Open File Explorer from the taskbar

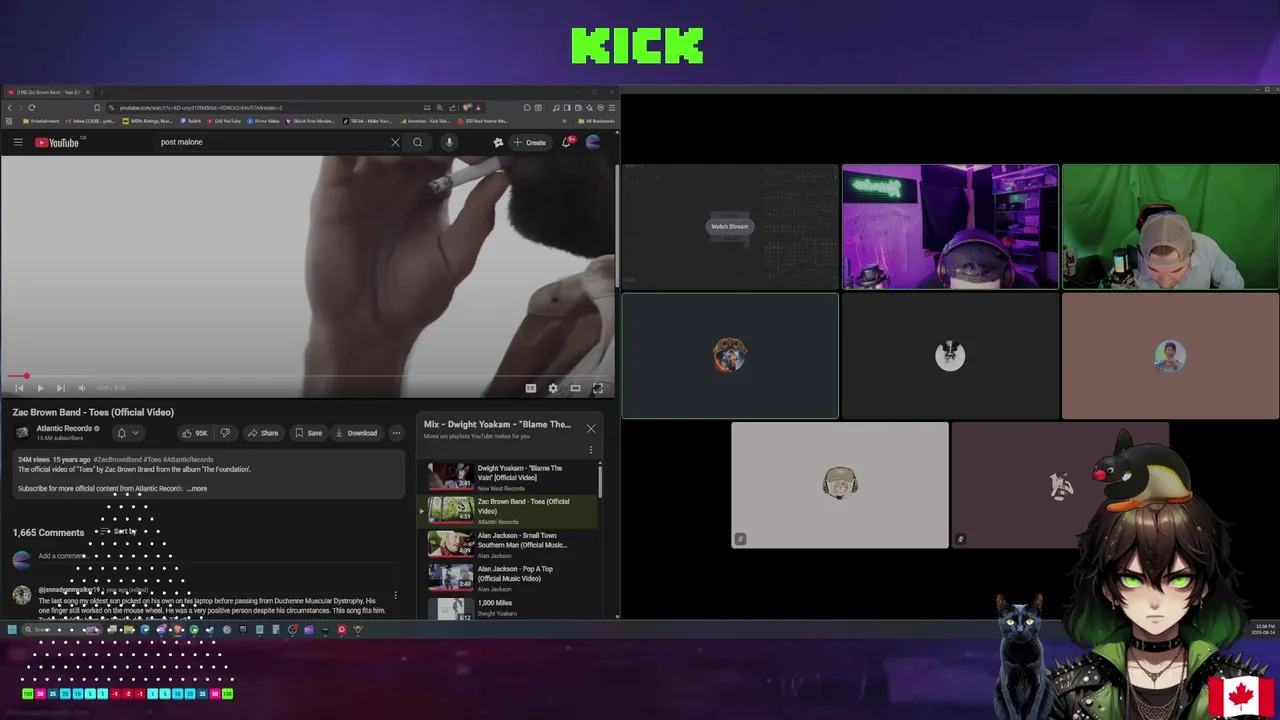click(x=128, y=630)
